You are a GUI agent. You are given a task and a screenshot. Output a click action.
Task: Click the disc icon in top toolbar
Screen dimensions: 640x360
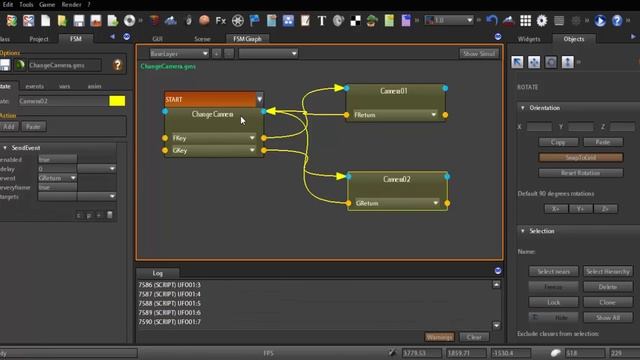pyautogui.click(x=129, y=20)
